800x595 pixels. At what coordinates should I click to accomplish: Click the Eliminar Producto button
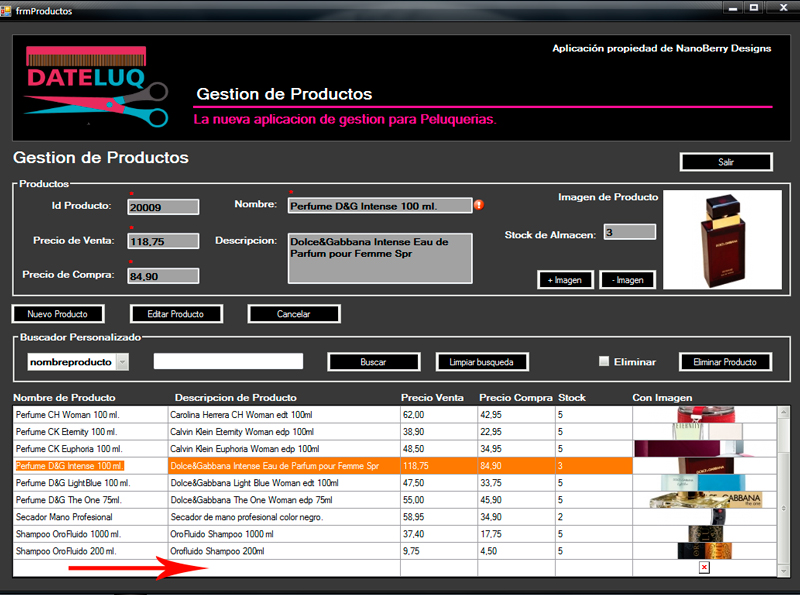click(725, 362)
